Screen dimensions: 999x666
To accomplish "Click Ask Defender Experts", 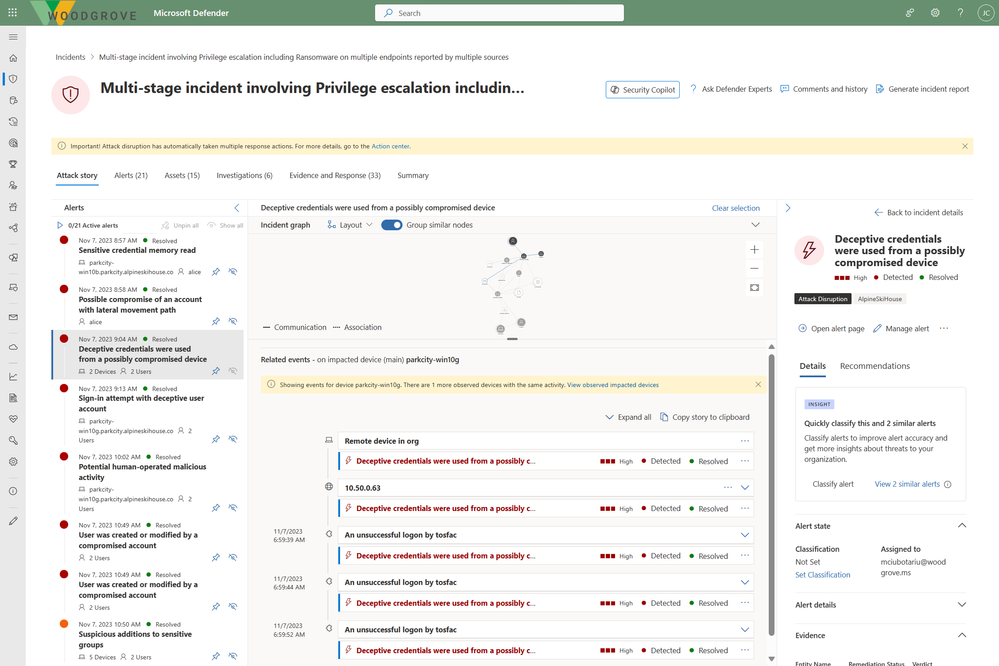I will (731, 89).
